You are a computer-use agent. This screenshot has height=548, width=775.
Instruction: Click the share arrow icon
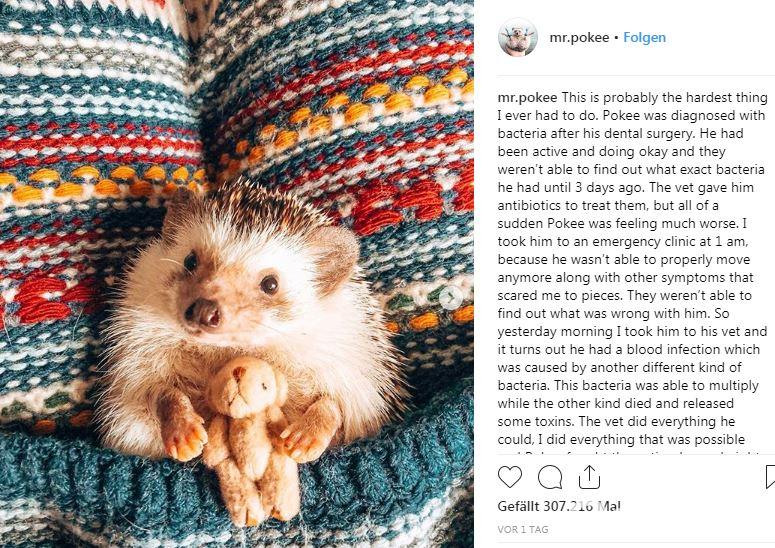point(590,476)
